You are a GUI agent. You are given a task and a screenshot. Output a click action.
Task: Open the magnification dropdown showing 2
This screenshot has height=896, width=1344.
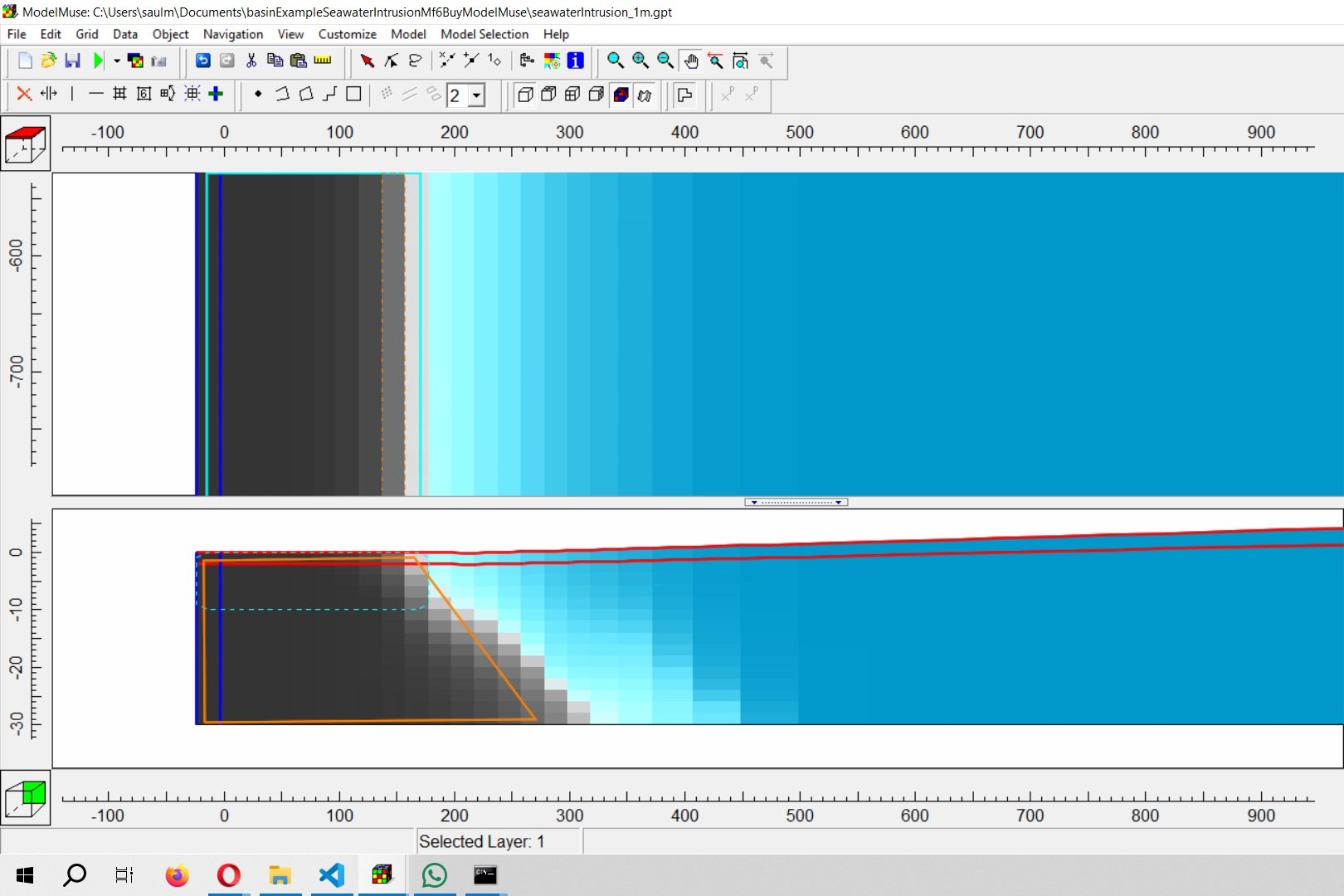tap(477, 95)
